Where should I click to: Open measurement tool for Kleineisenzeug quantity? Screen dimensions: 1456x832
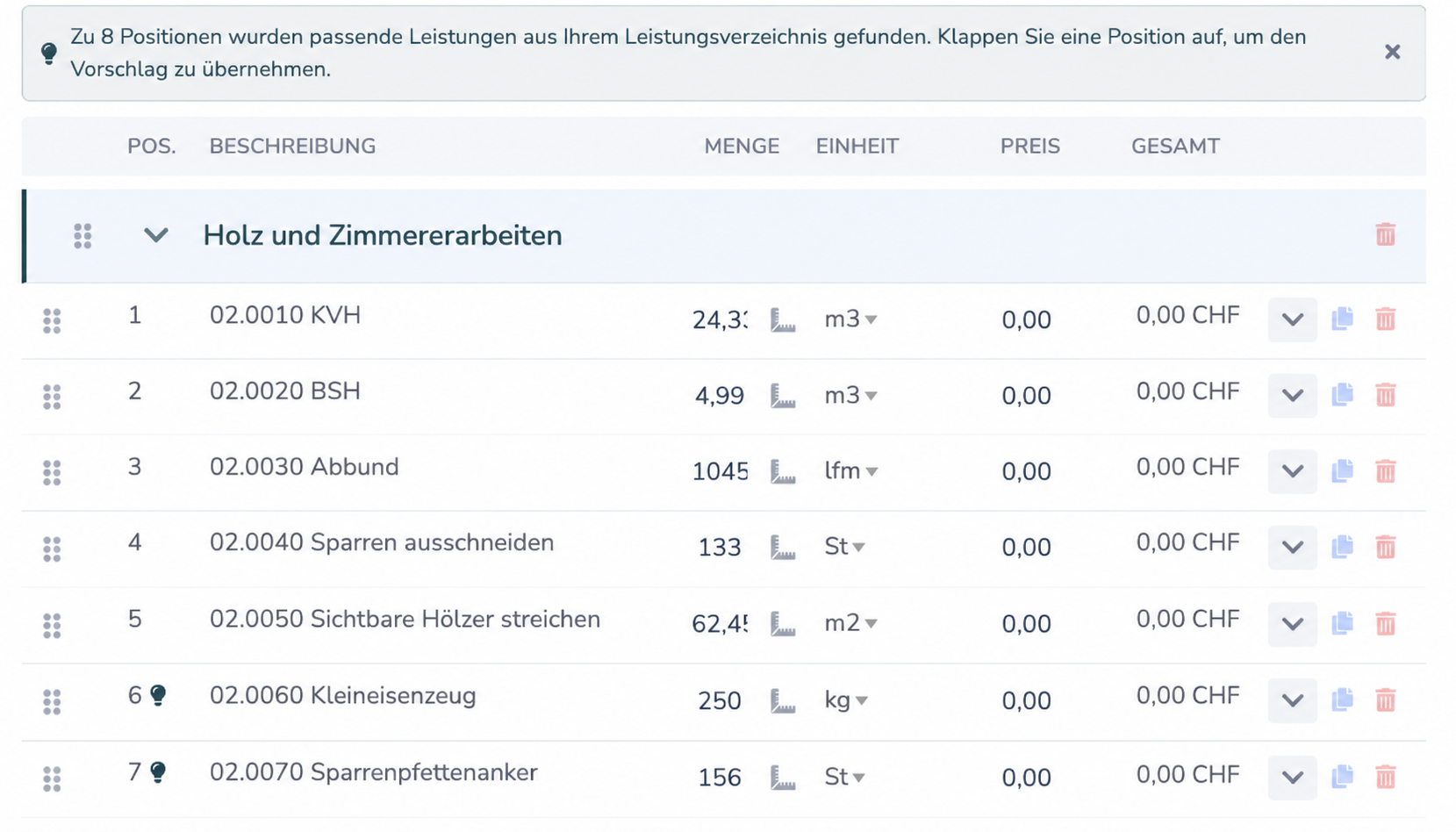783,700
